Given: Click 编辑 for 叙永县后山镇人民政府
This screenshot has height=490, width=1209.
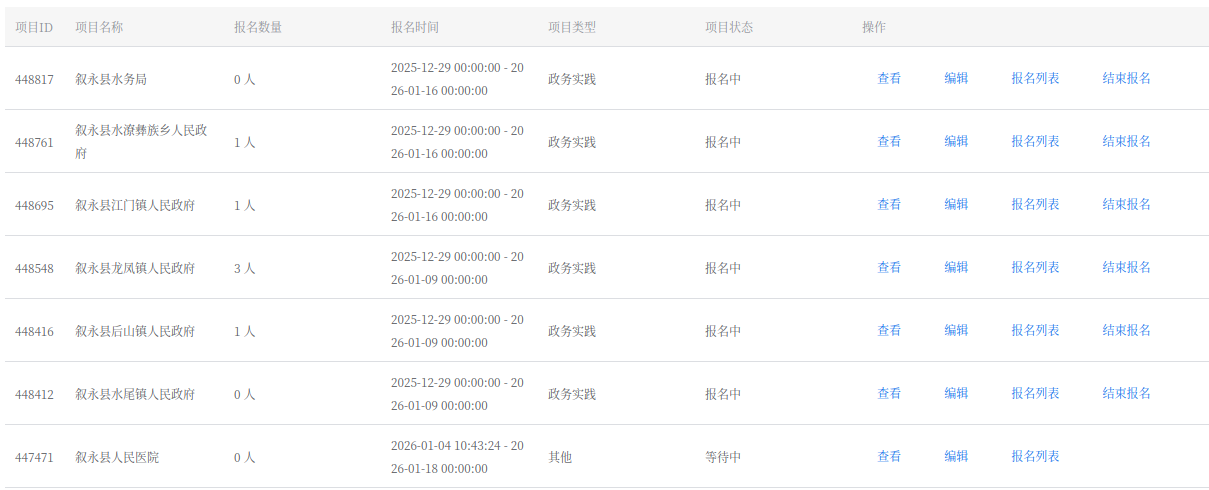Looking at the screenshot, I should point(956,330).
